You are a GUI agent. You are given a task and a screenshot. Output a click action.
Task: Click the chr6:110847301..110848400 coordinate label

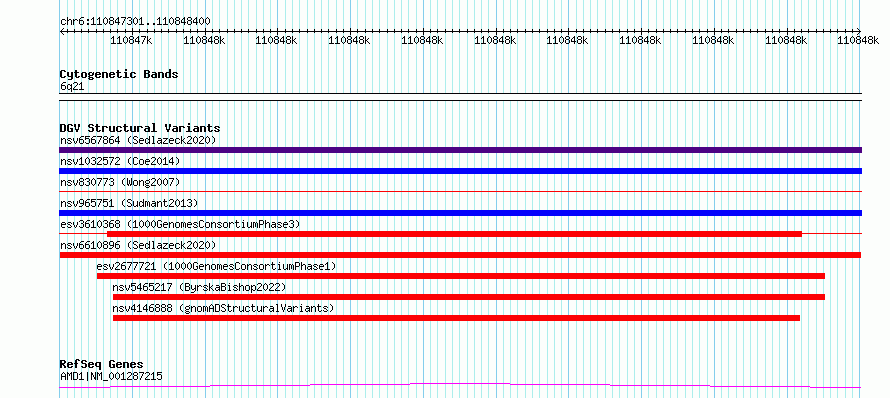[135, 22]
